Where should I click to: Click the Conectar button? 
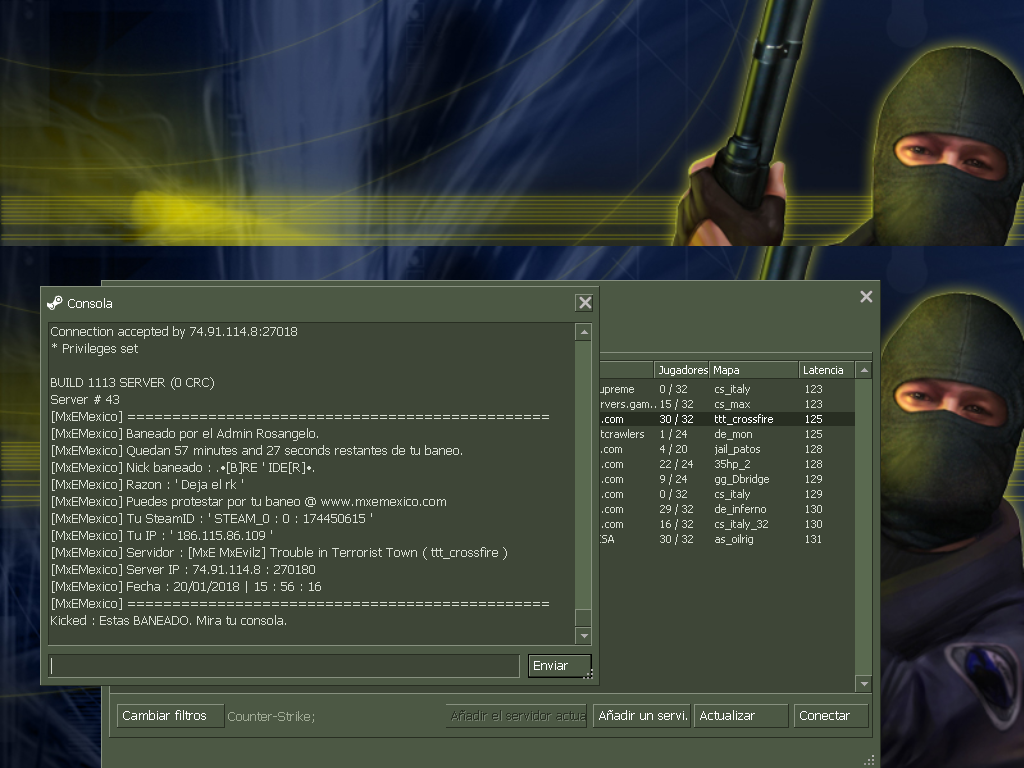pos(831,716)
